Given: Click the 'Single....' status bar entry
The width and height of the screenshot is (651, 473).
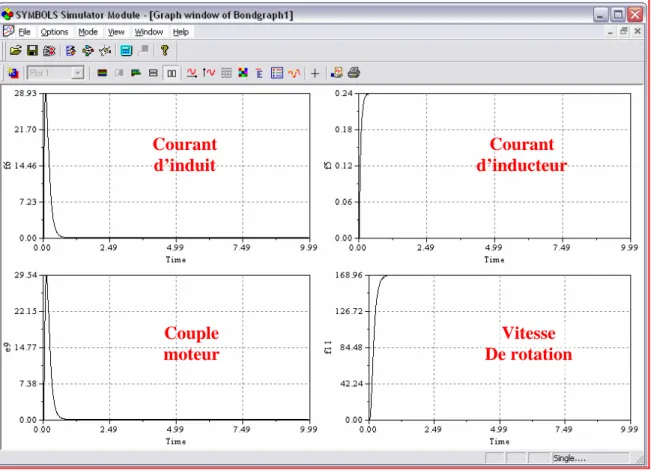Looking at the screenshot, I should tap(590, 458).
